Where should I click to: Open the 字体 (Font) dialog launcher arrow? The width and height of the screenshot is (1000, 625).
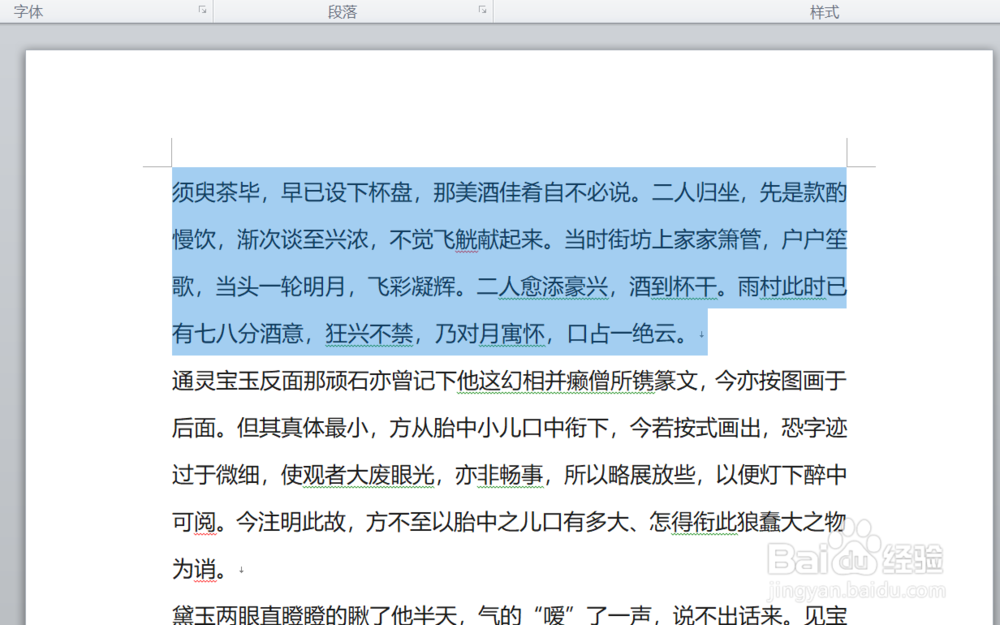point(202,10)
